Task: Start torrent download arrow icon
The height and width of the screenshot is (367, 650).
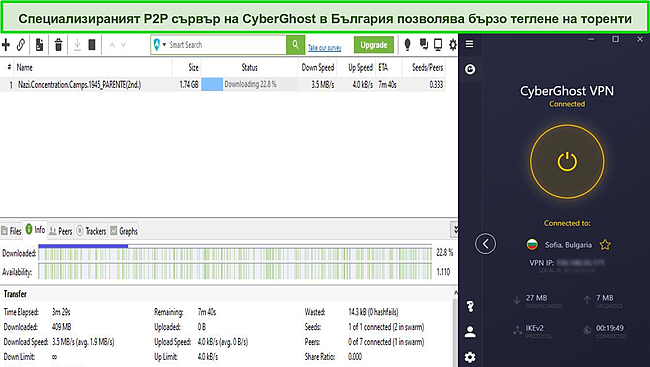Action: pos(77,44)
